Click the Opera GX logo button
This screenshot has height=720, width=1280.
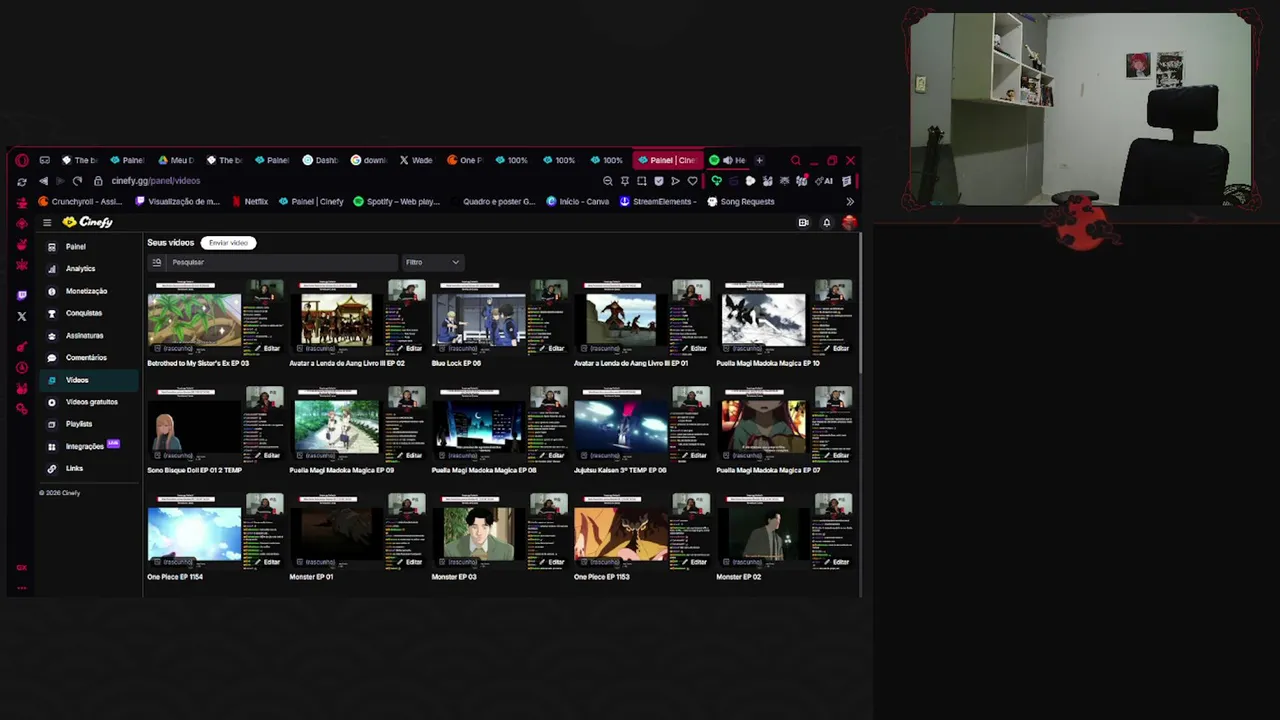pos(22,160)
